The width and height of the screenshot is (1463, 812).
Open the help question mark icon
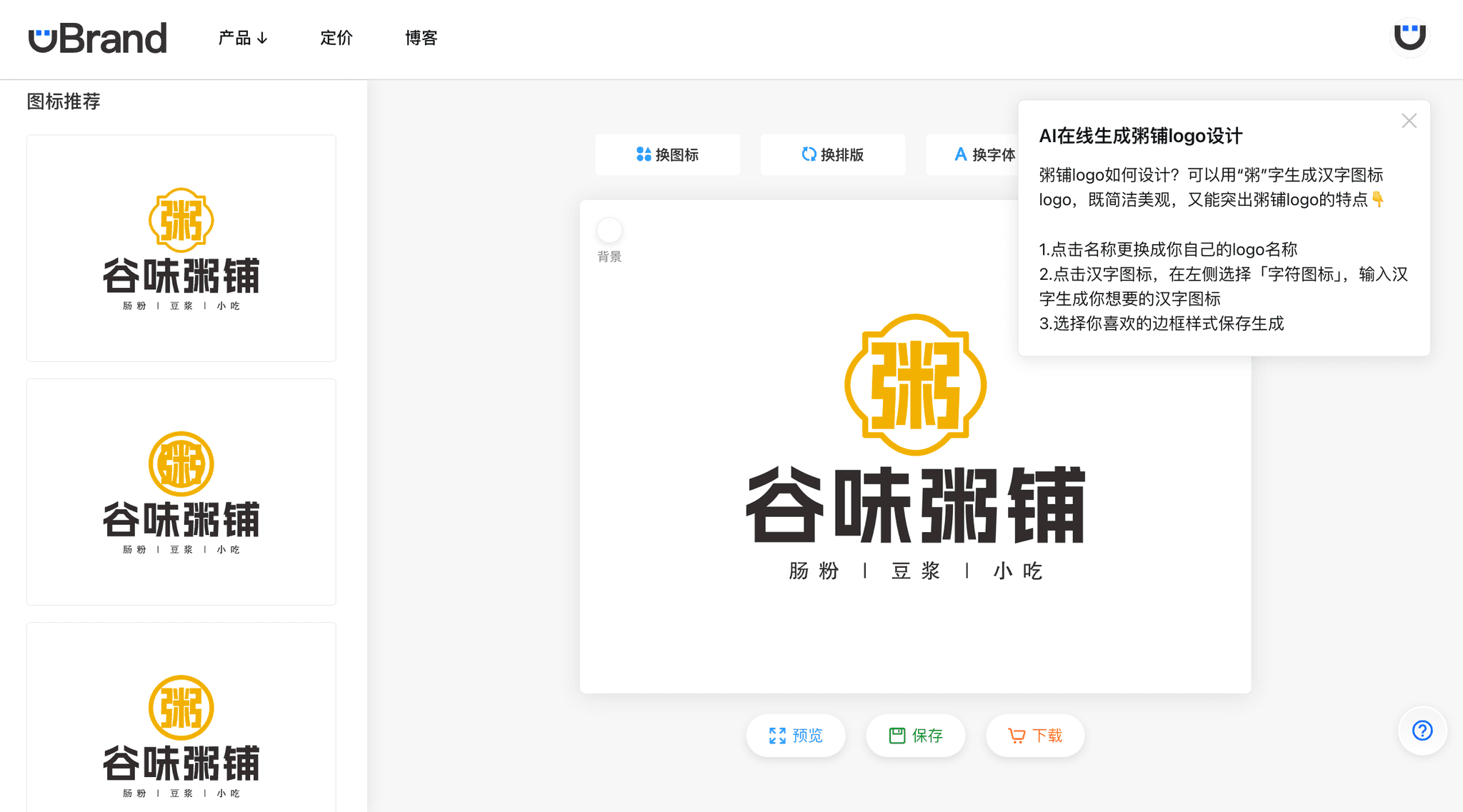tap(1422, 731)
